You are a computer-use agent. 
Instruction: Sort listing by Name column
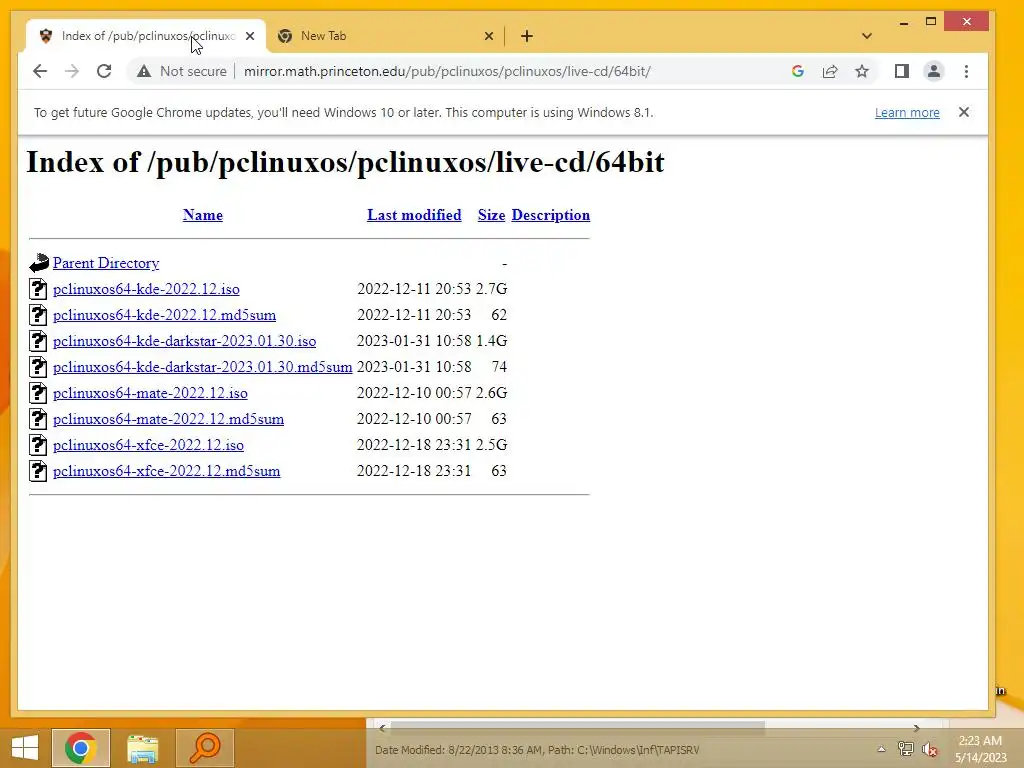[202, 215]
